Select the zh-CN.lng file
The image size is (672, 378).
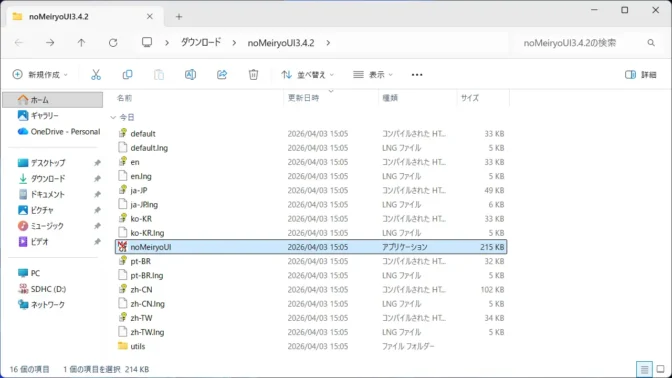pos(311,303)
